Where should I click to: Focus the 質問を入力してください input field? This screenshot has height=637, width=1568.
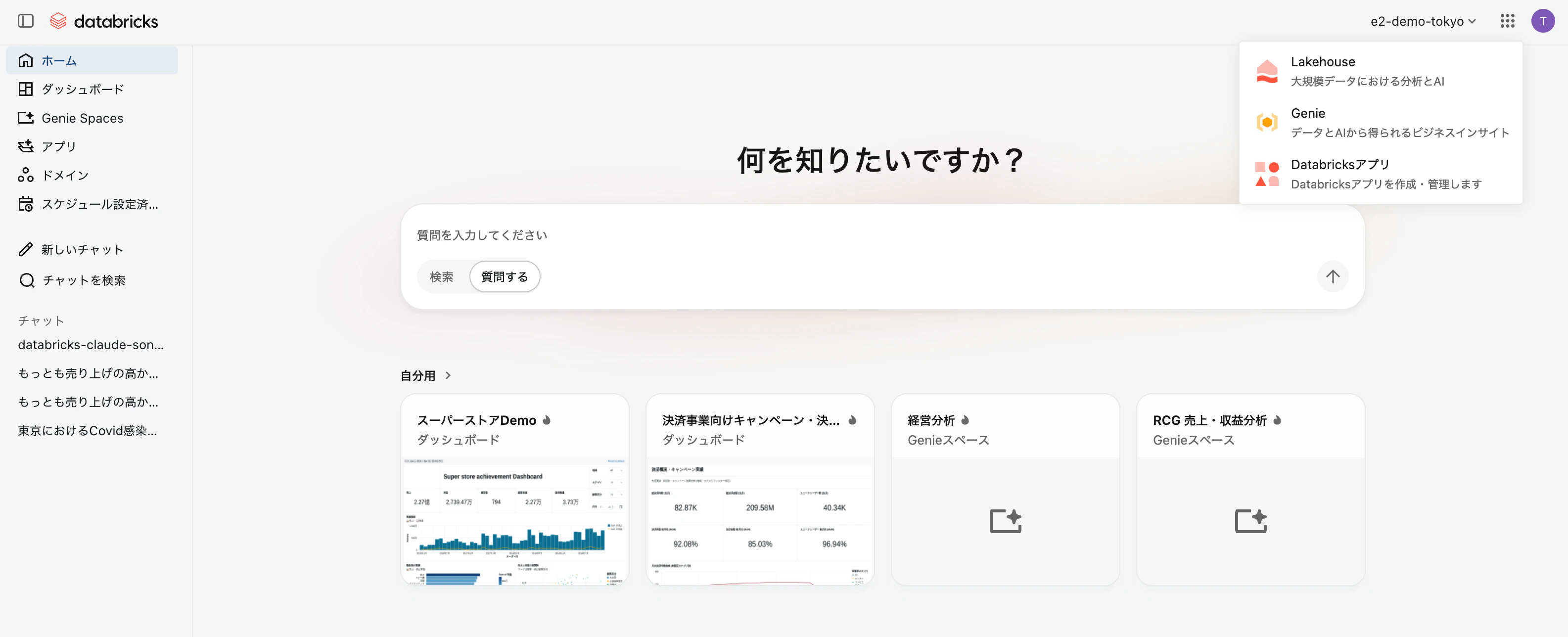tap(881, 235)
